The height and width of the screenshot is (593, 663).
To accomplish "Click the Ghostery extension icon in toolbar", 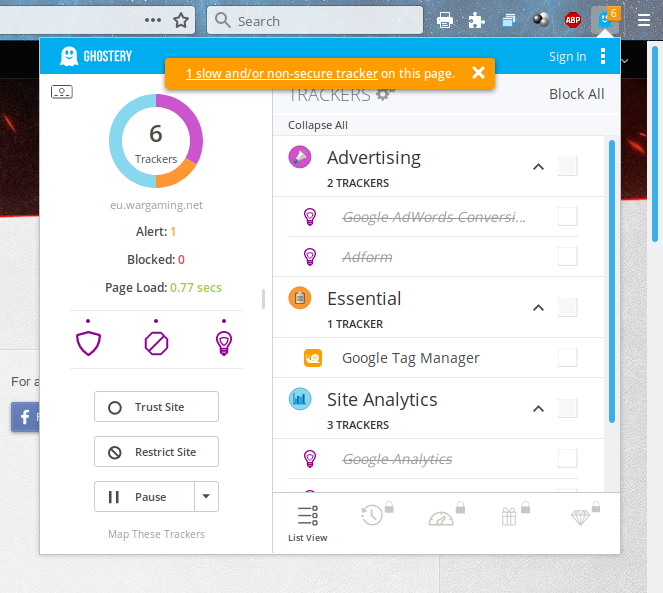I will [x=605, y=20].
